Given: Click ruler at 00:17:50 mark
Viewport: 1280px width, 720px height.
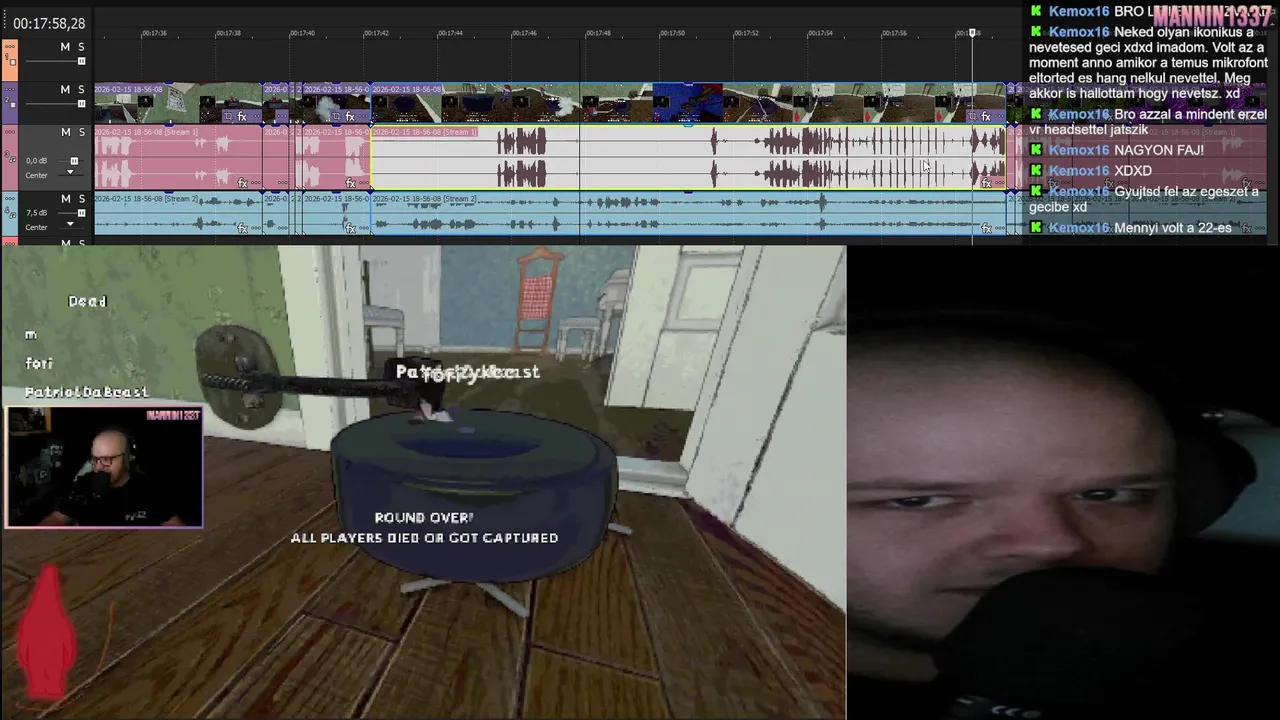Looking at the screenshot, I should pos(672,34).
